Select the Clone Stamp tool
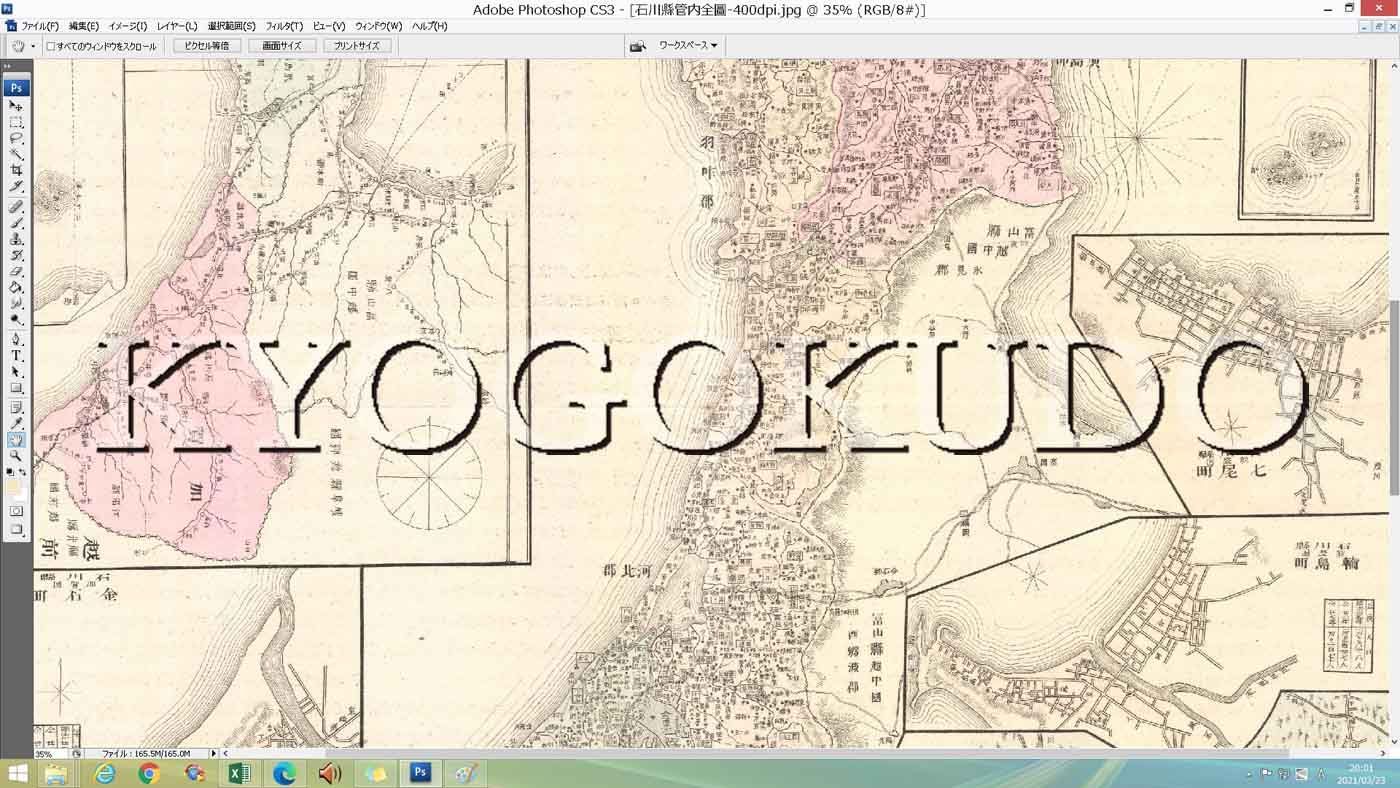This screenshot has width=1400, height=788. (16, 239)
